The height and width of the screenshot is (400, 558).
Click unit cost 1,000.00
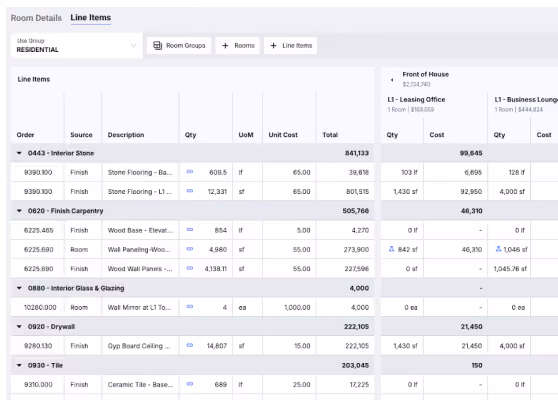click(297, 307)
